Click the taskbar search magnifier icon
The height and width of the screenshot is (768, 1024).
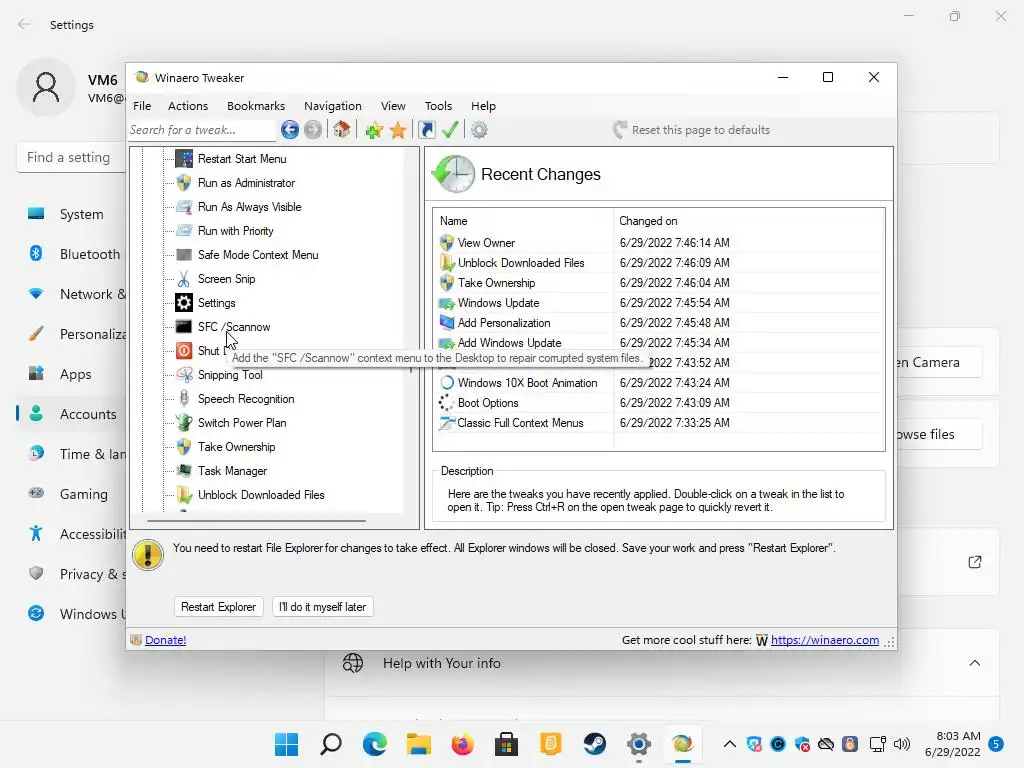(331, 744)
